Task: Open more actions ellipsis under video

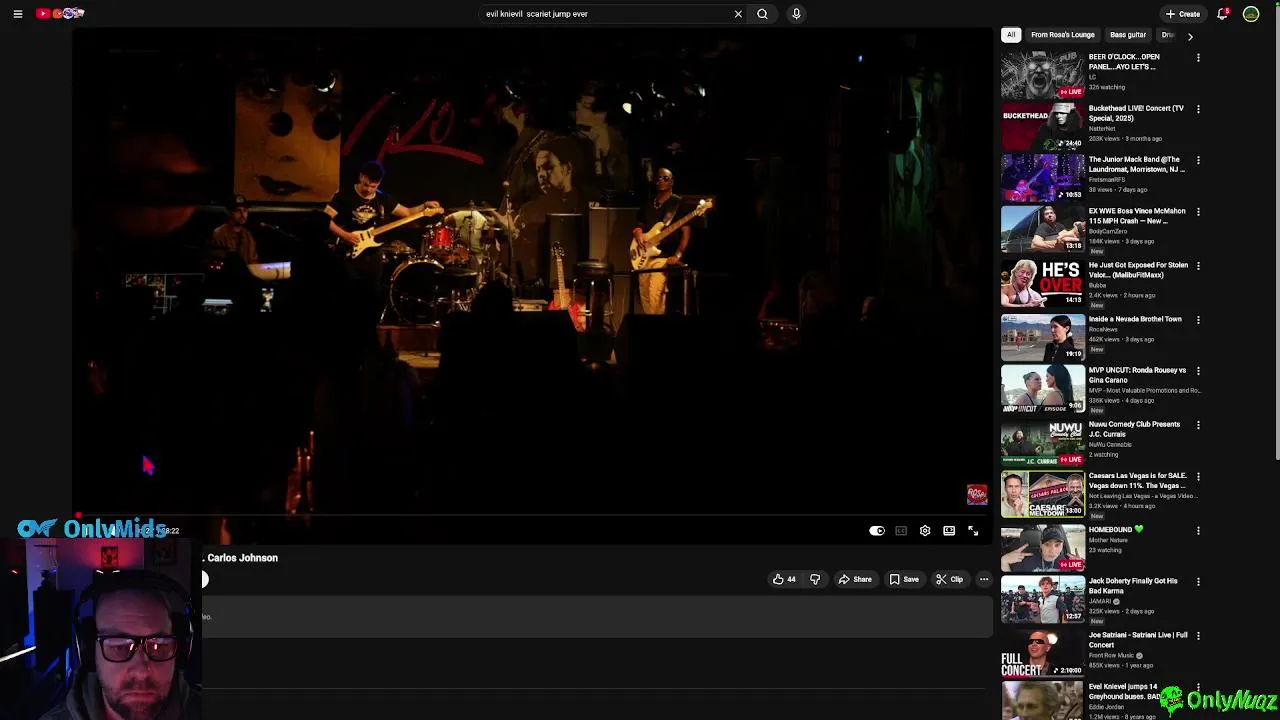Action: click(984, 579)
